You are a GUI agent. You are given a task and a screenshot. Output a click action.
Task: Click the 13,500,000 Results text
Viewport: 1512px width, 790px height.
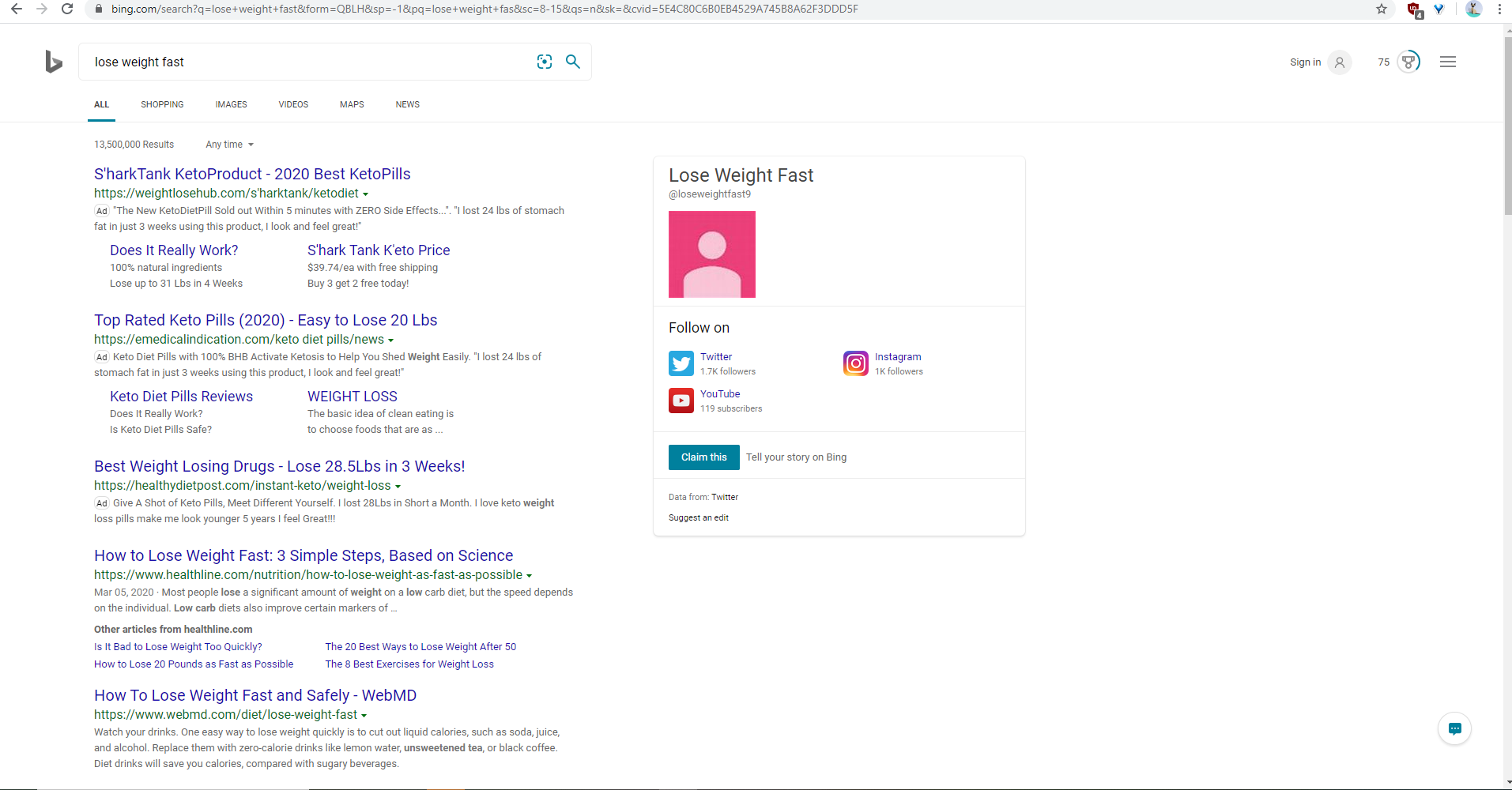(134, 145)
